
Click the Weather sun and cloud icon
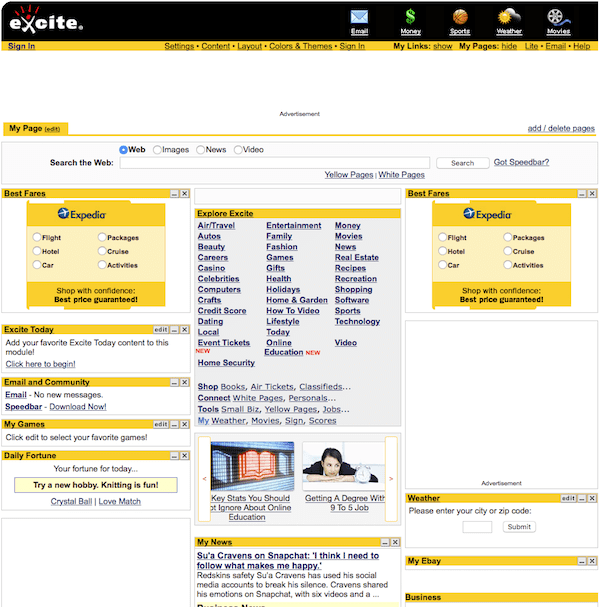(509, 17)
